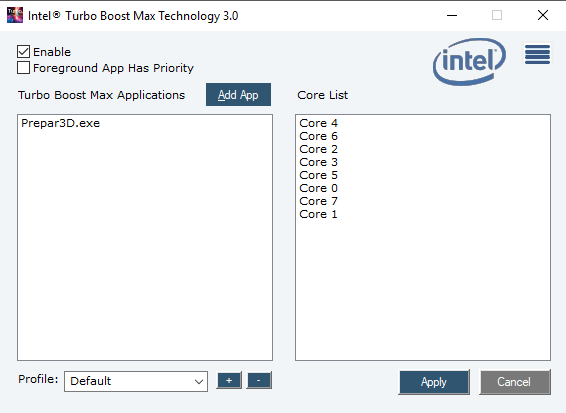
Task: Cancel the changes
Action: [x=515, y=382]
